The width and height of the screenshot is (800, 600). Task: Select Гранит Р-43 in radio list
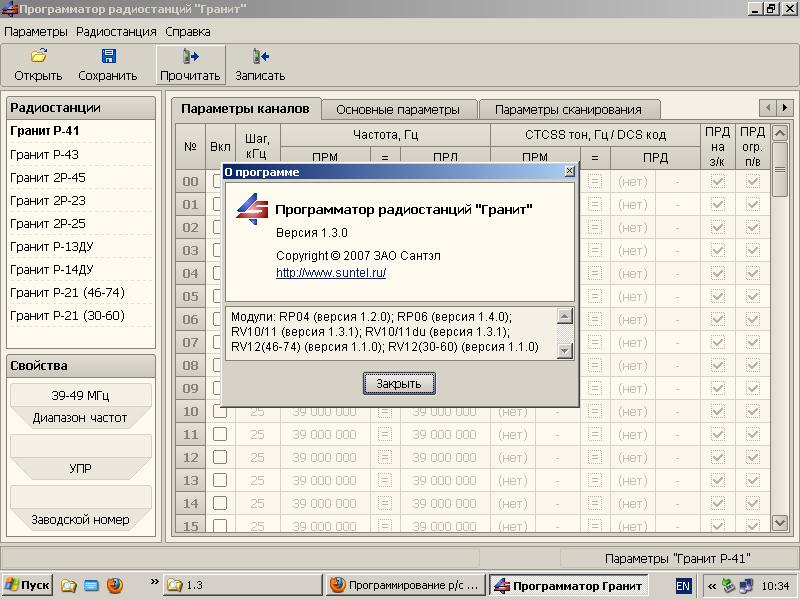coord(44,155)
